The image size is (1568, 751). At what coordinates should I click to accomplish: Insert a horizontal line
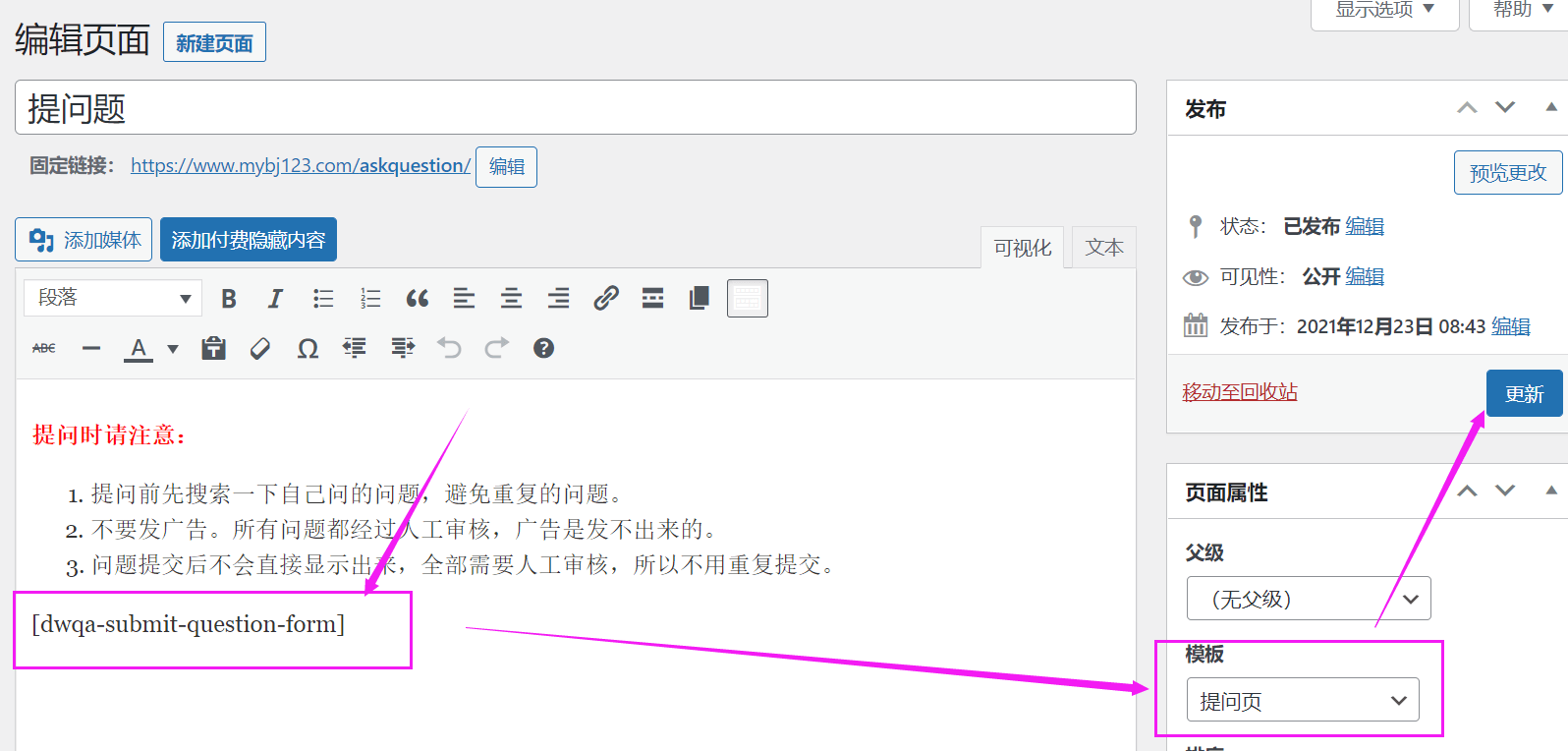pyautogui.click(x=91, y=348)
